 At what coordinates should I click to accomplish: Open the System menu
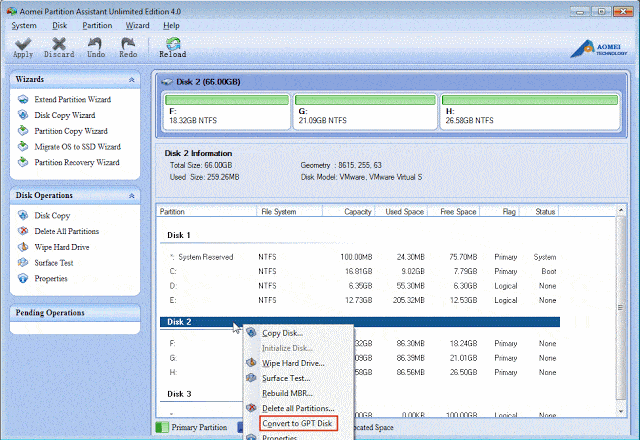[x=24, y=26]
